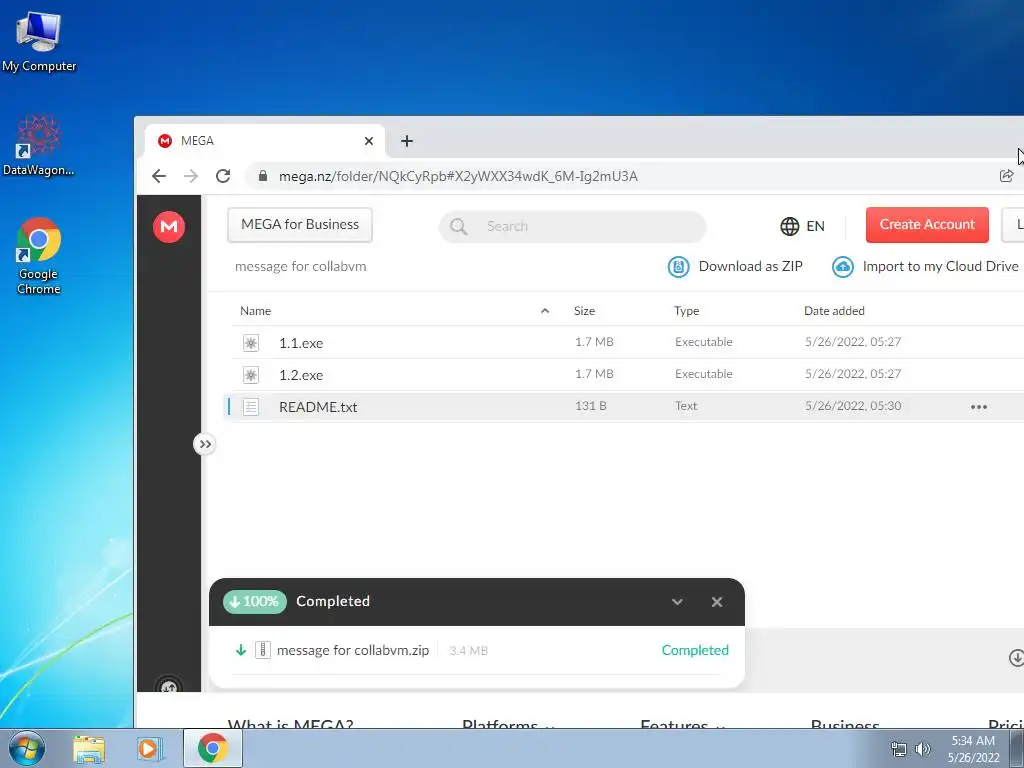This screenshot has width=1024, height=768.
Task: Click the Create Account button
Action: 927,225
